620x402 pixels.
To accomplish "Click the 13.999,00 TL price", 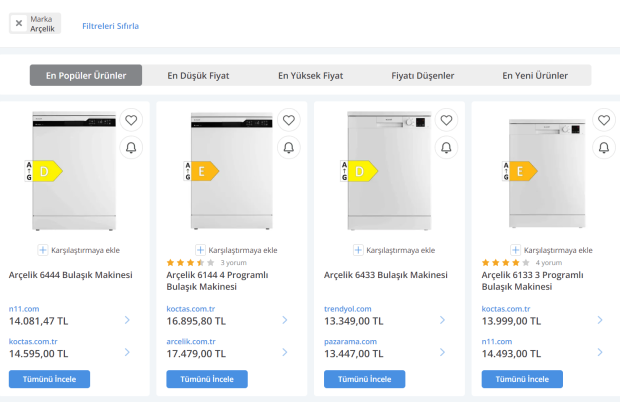I will coord(511,321).
